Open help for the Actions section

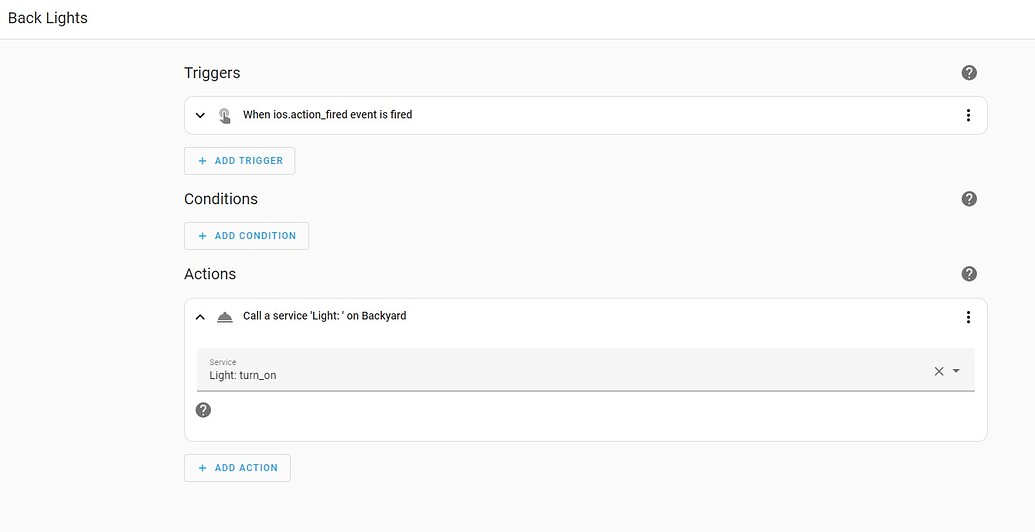tap(968, 274)
